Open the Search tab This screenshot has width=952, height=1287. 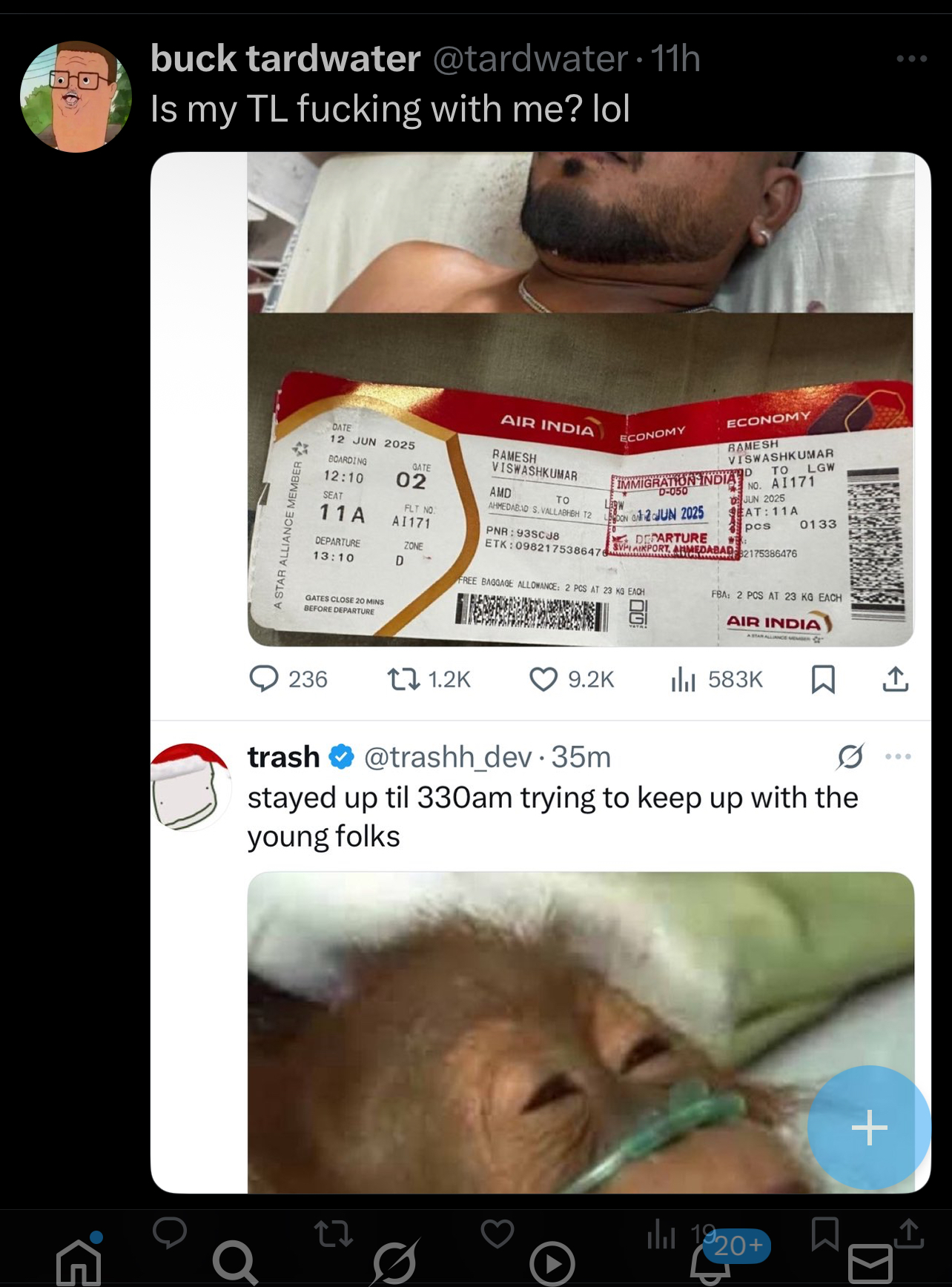click(236, 1262)
